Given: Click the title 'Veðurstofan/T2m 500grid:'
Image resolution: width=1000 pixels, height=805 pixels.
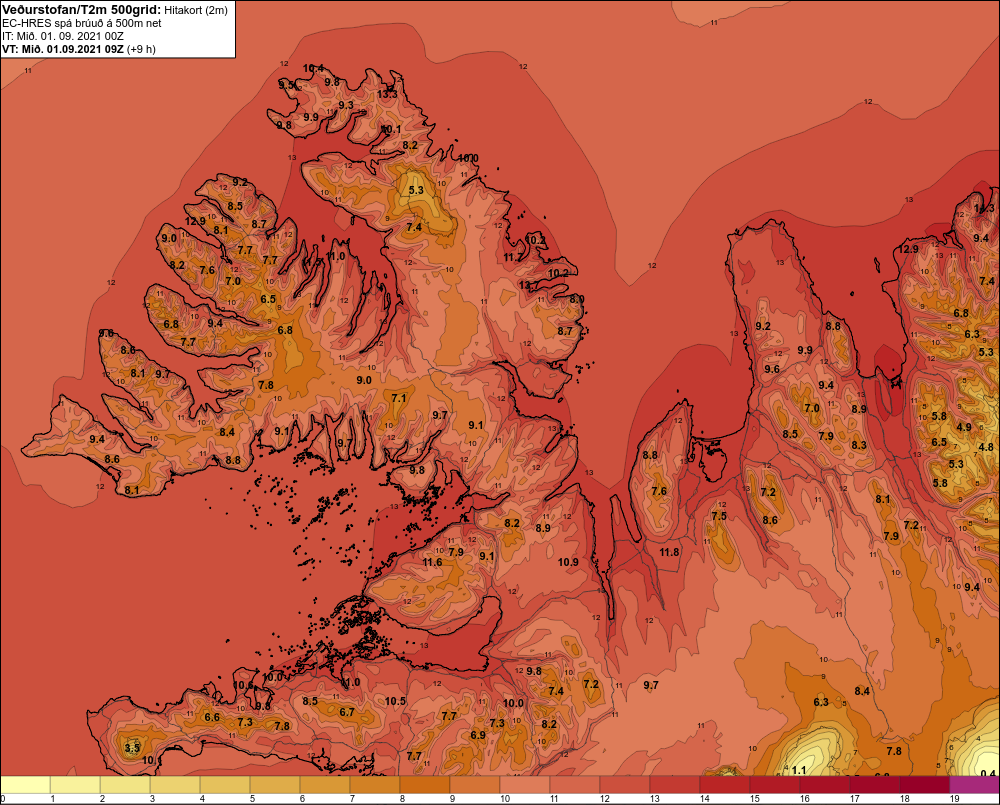Looking at the screenshot, I should pyautogui.click(x=82, y=10).
